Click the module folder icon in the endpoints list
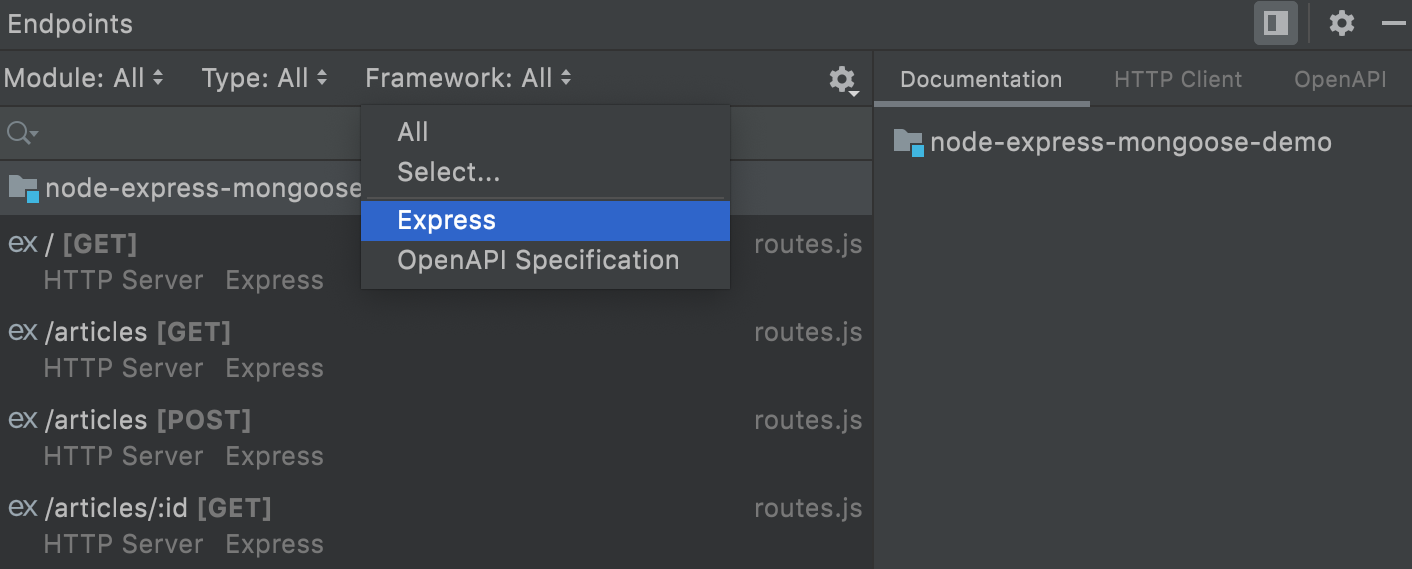 pyautogui.click(x=23, y=188)
